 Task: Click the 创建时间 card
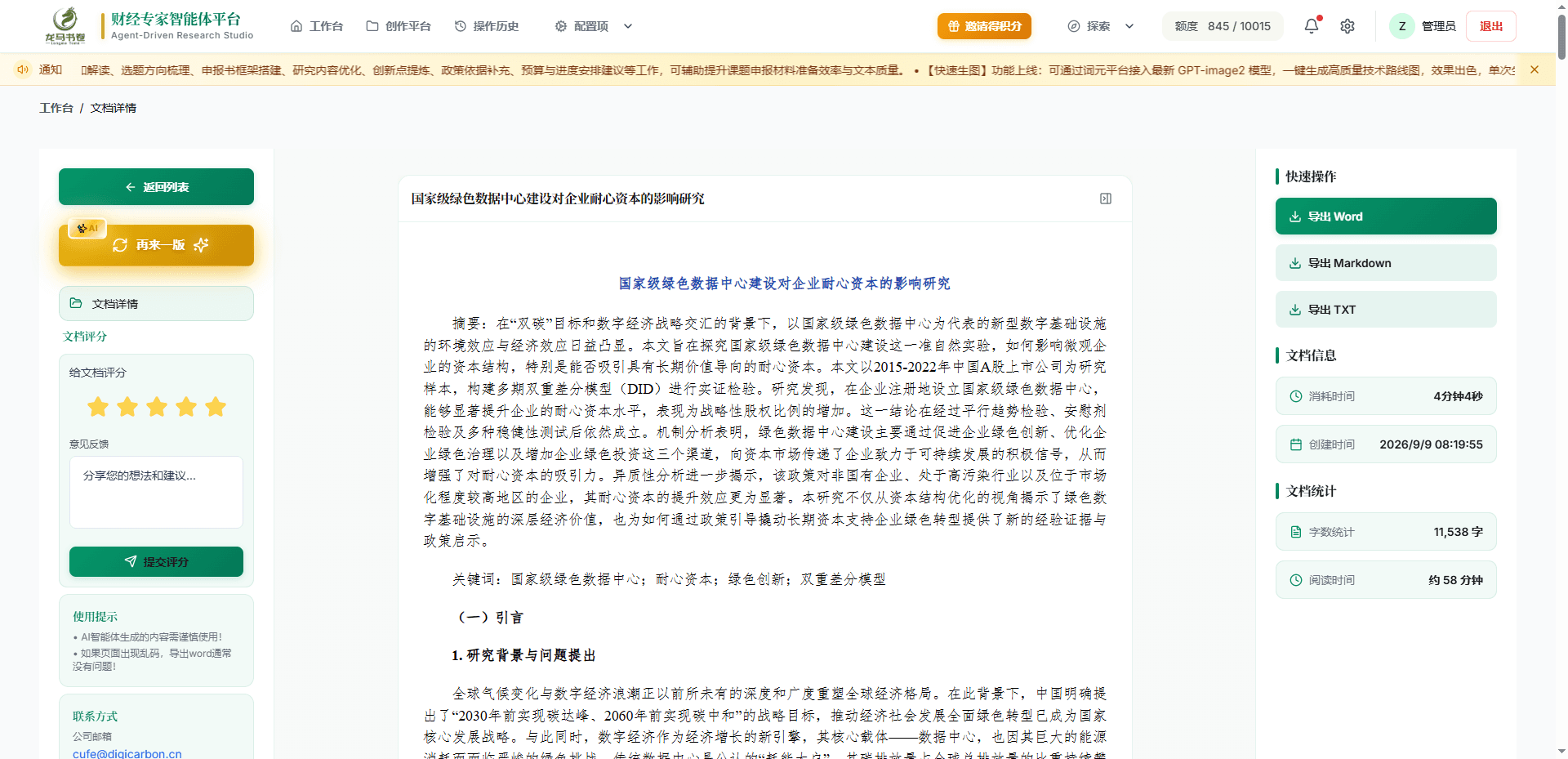[x=1386, y=444]
